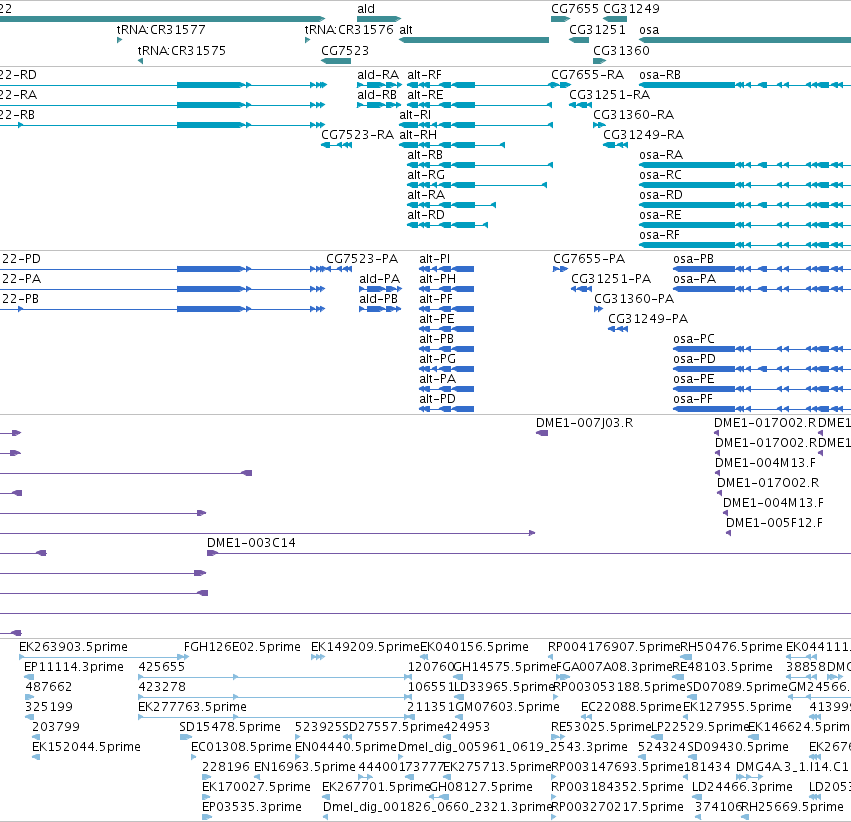This screenshot has height=822, width=851.
Task: Select transcript alt-RD
Action: (426, 215)
